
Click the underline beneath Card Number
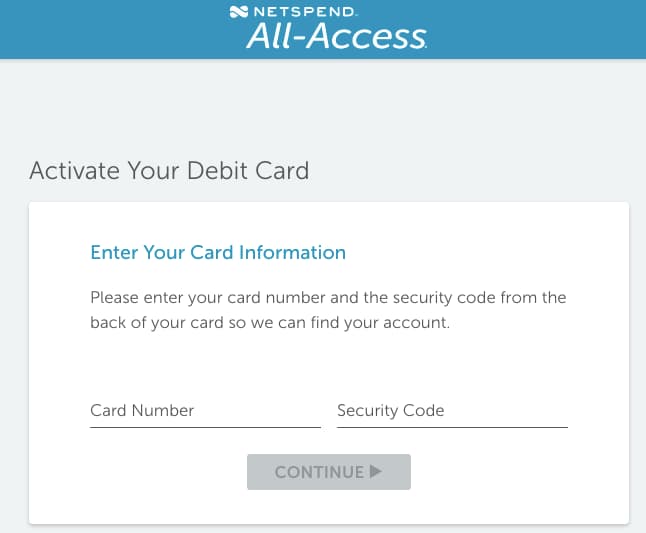click(x=205, y=428)
